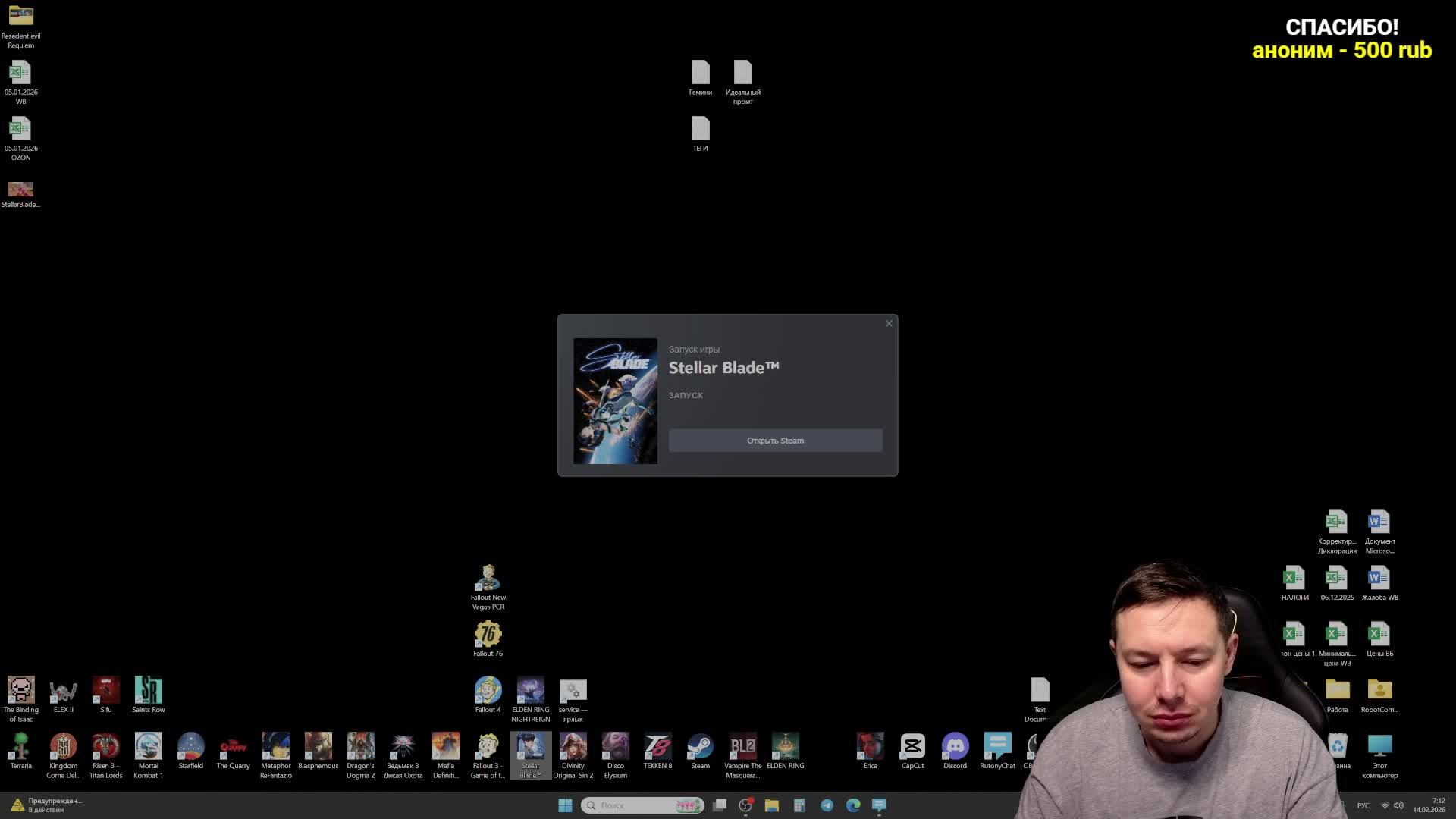1456x819 pixels.
Task: Click the Открыть Steam button
Action: point(775,441)
